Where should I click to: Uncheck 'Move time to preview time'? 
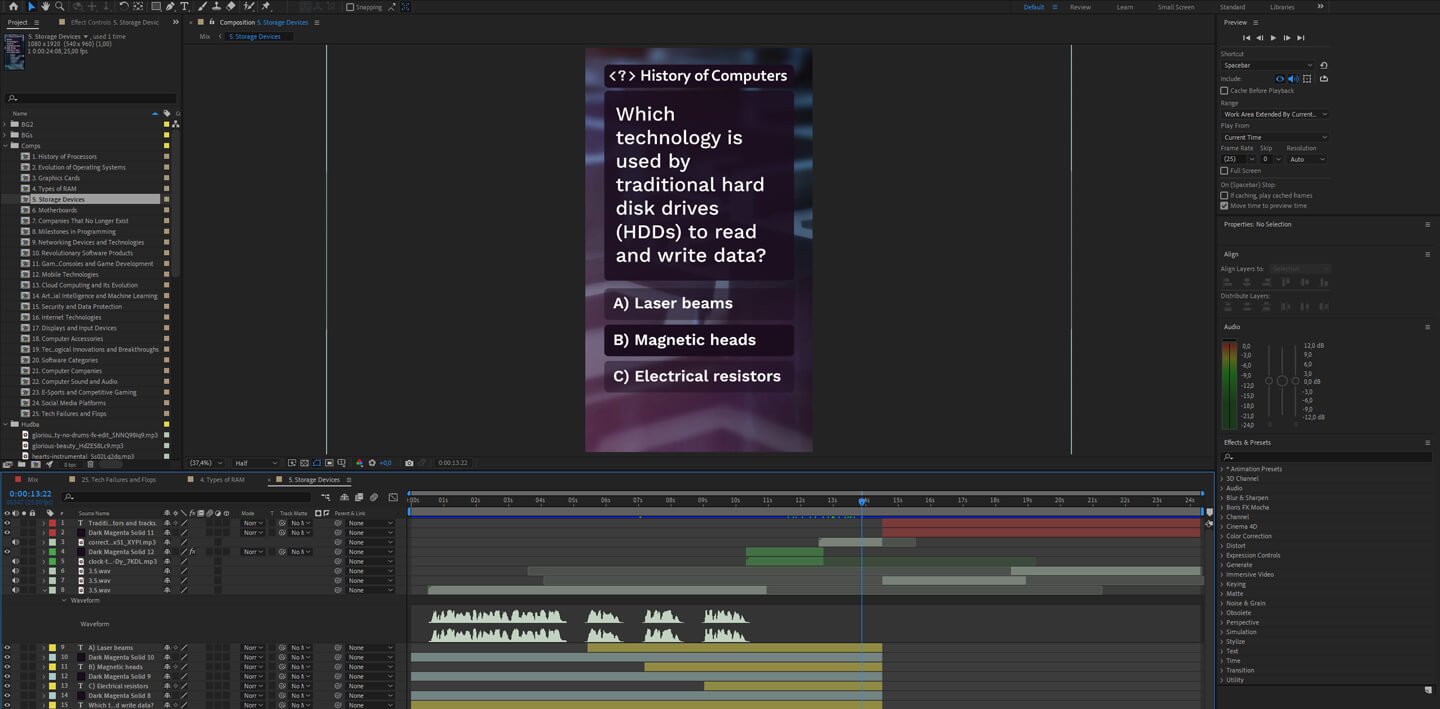coord(1224,206)
